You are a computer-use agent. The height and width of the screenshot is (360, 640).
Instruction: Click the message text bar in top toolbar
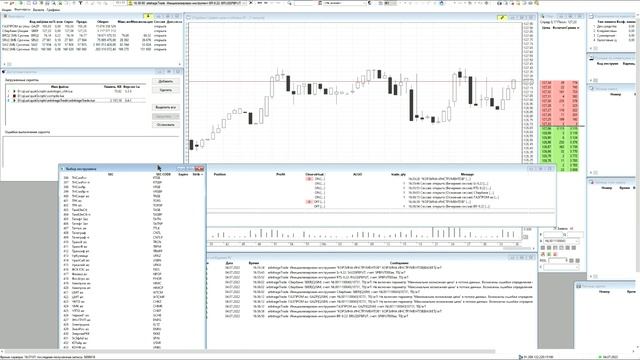(x=188, y=3)
